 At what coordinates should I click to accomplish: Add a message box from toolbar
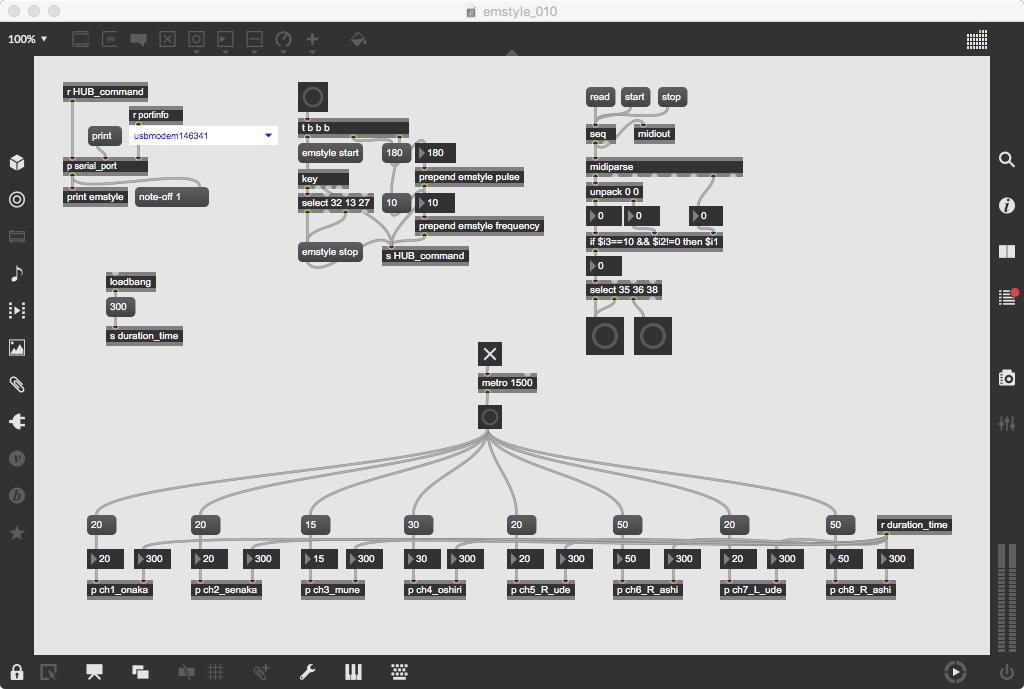(110, 40)
